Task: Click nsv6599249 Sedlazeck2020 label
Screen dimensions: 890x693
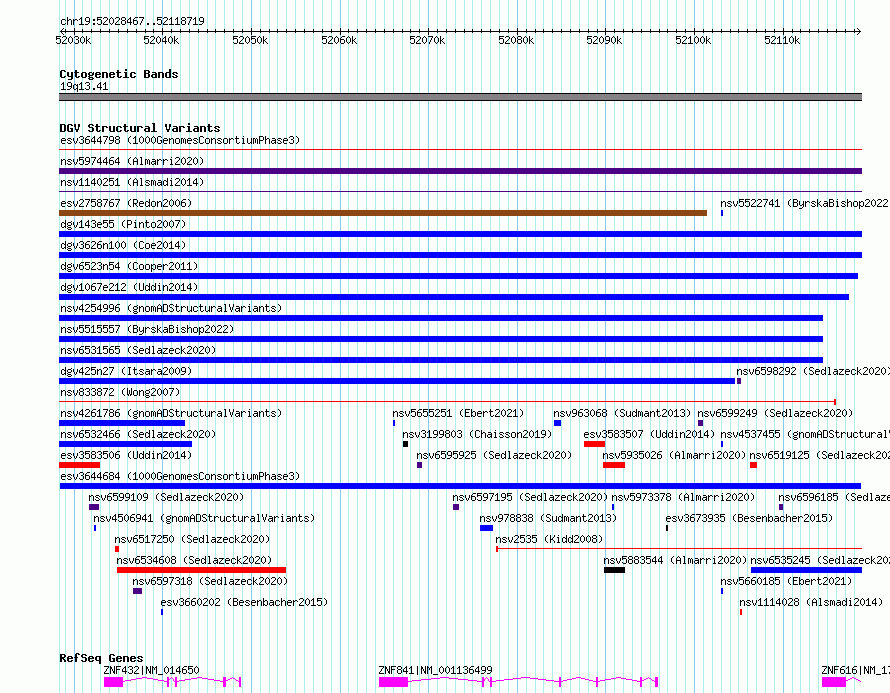Action: 775,413
